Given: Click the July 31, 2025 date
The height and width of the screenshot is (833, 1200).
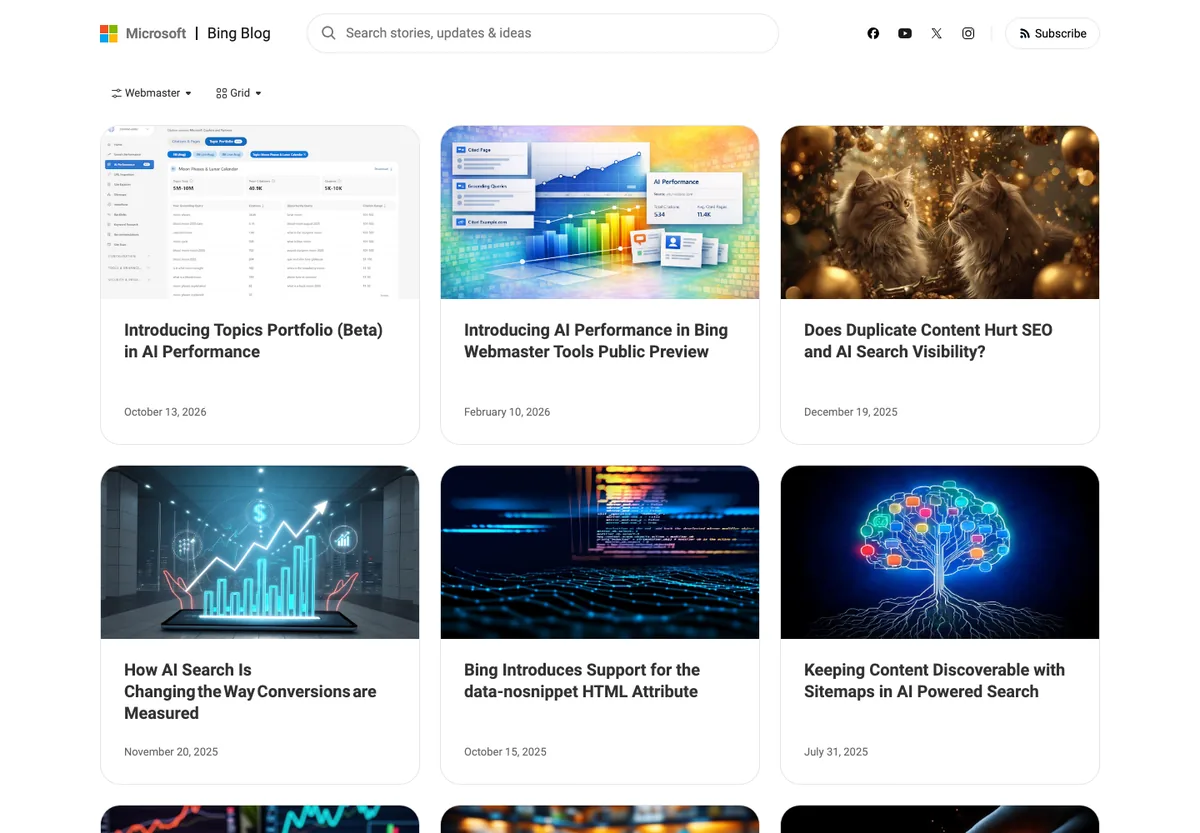Looking at the screenshot, I should coord(836,752).
